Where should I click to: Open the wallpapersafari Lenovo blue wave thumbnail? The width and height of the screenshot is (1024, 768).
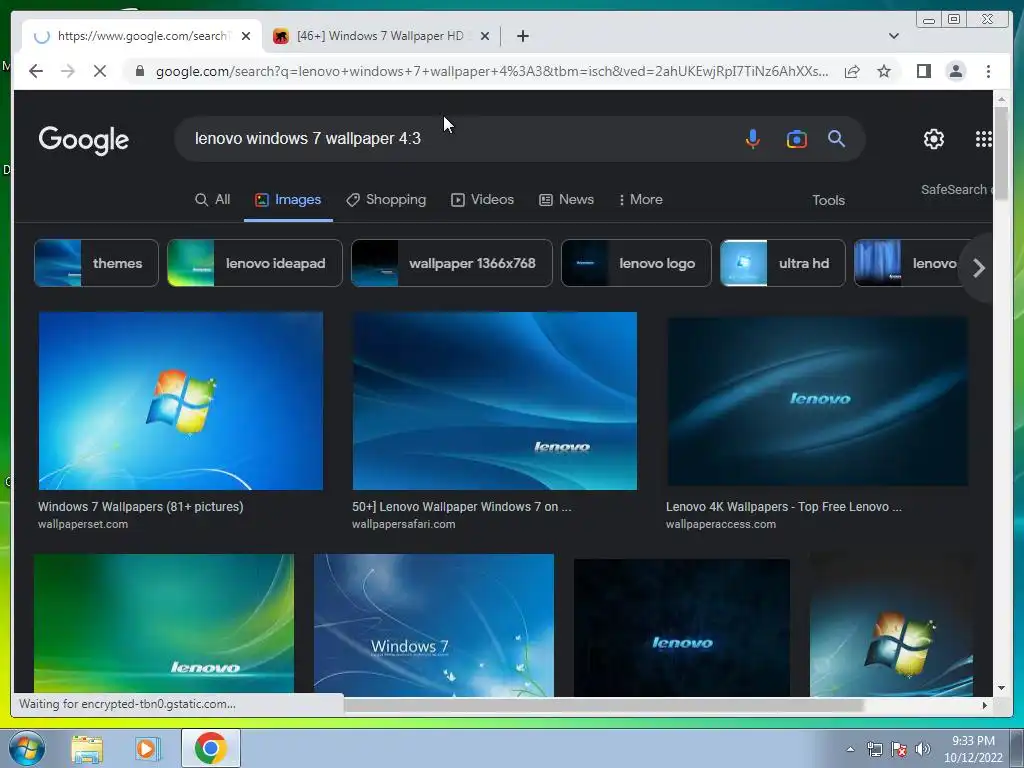(x=494, y=401)
